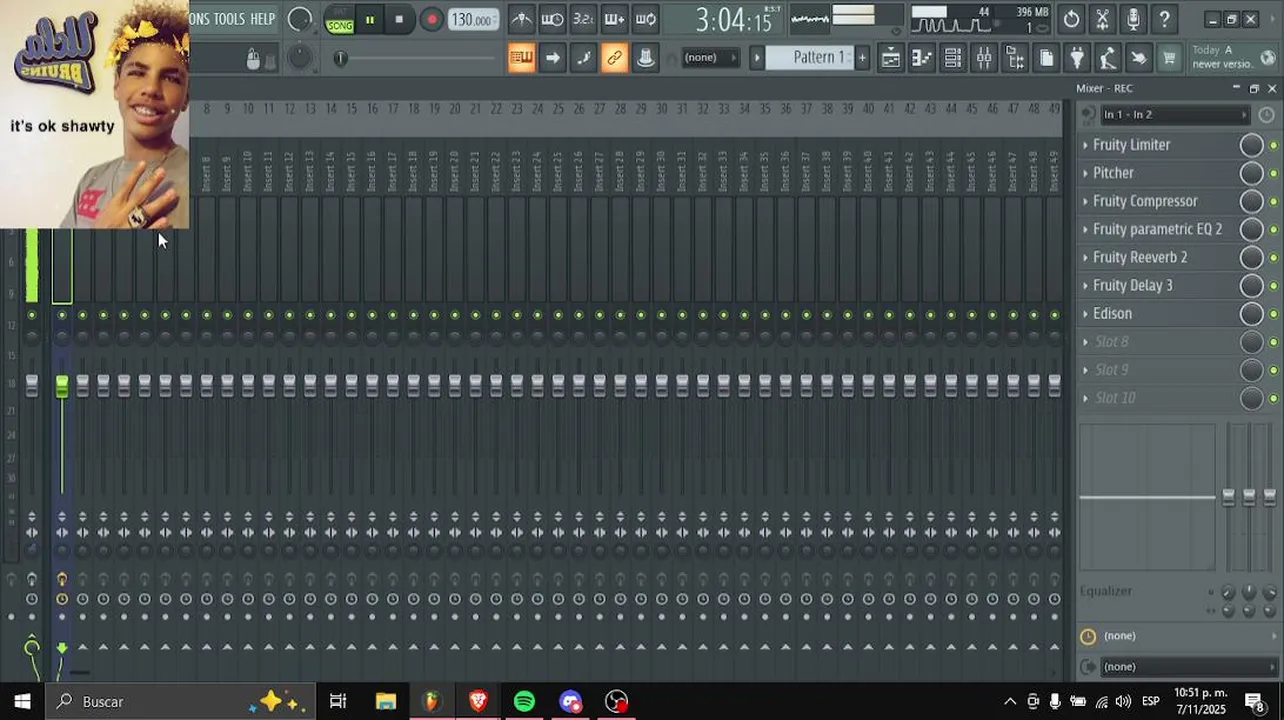Expand the Fruity Compressor slot arrow
Image resolution: width=1284 pixels, height=720 pixels.
point(1085,201)
